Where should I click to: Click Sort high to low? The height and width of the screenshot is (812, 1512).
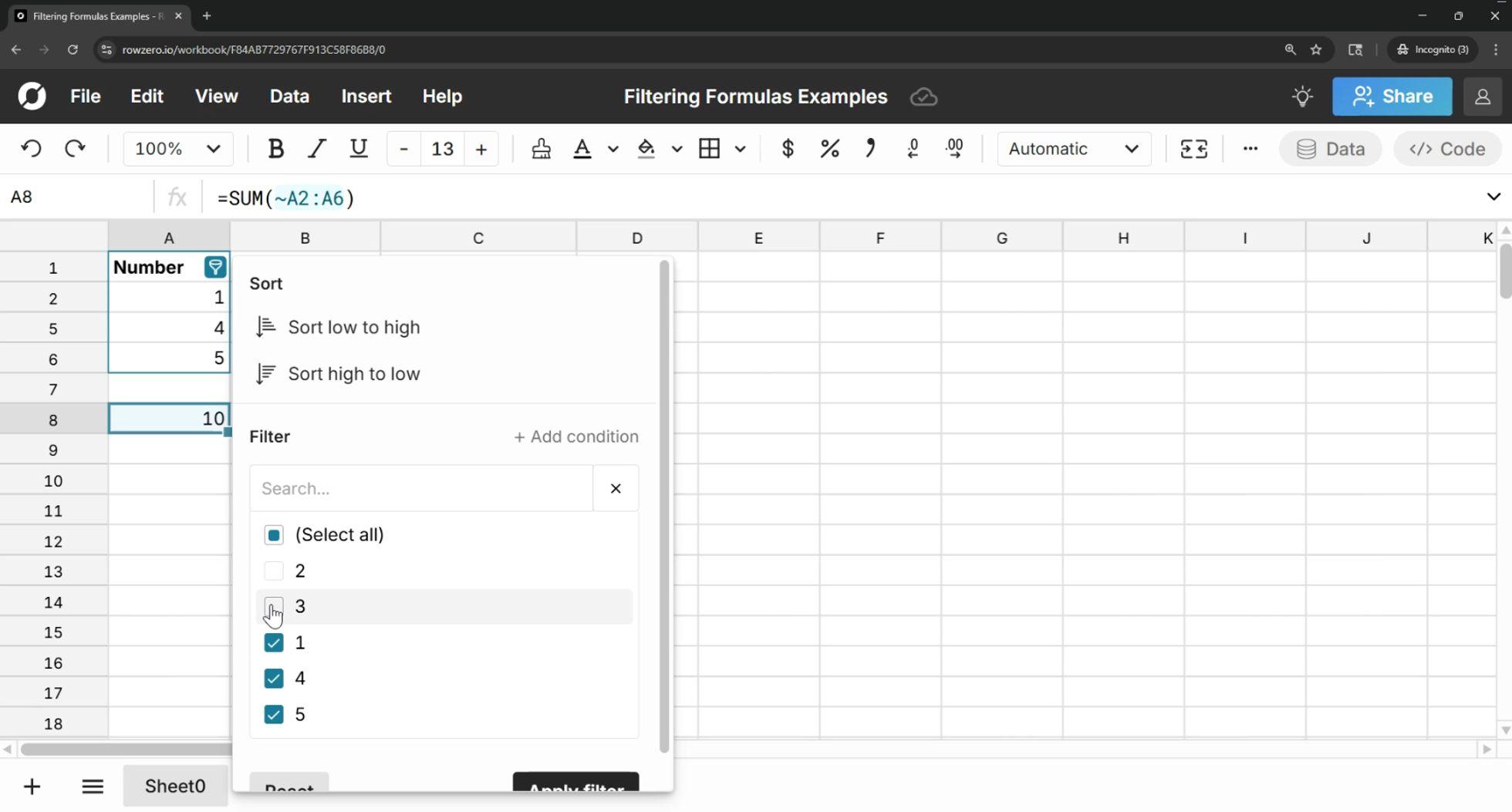click(x=339, y=374)
